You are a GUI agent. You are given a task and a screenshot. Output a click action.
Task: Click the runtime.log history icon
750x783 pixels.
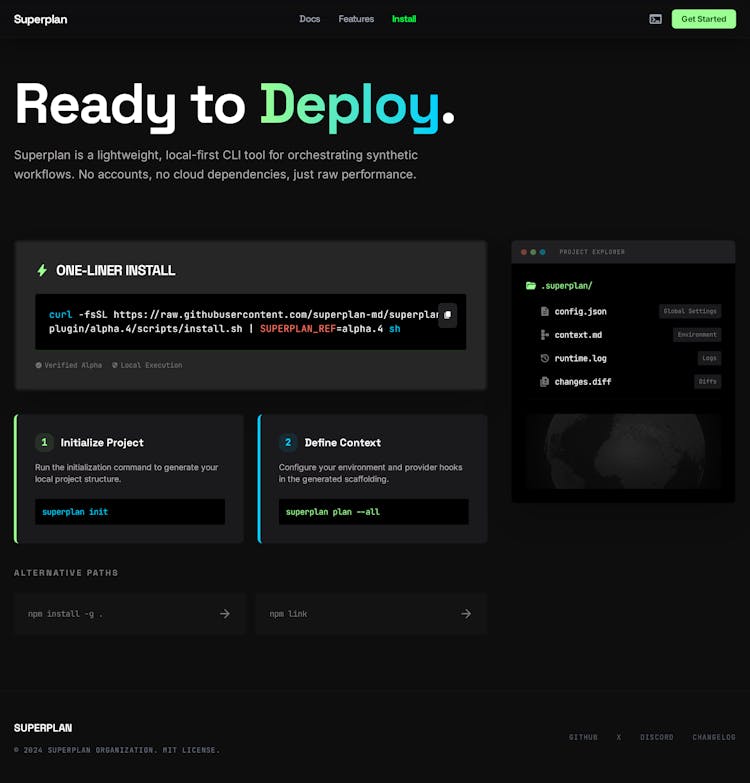545,358
